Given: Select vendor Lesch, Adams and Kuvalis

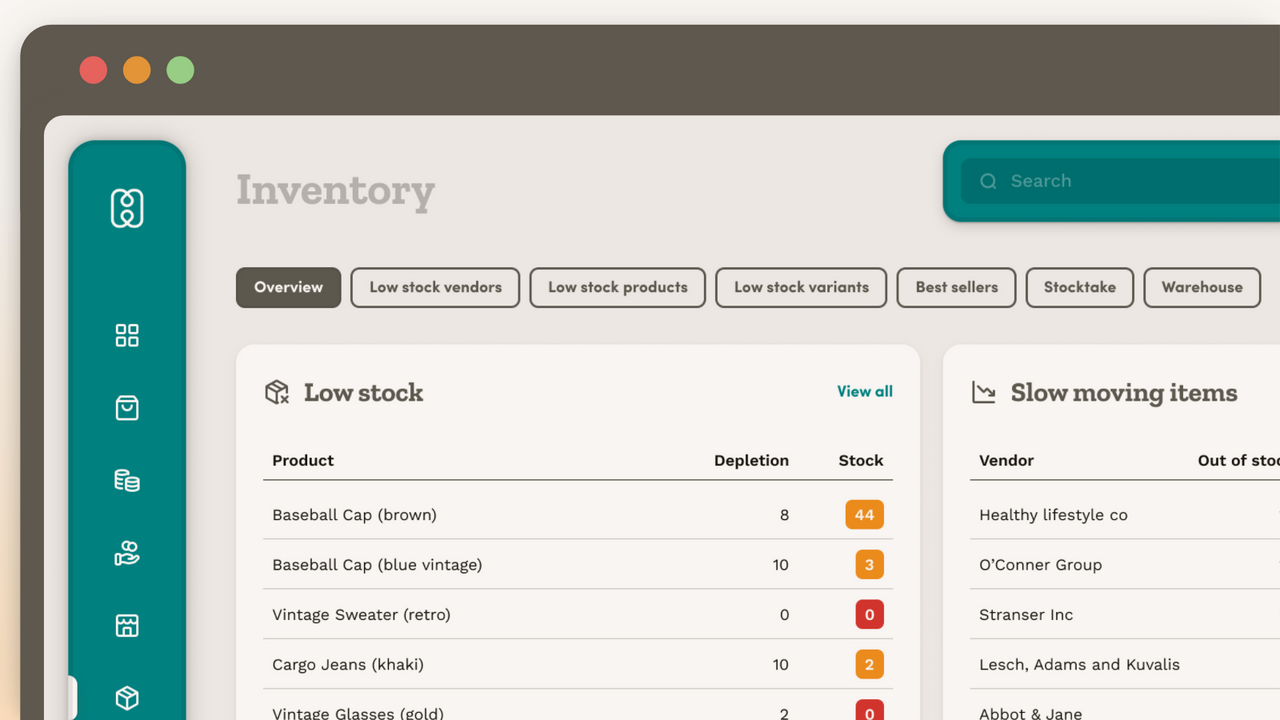Looking at the screenshot, I should point(1079,665).
